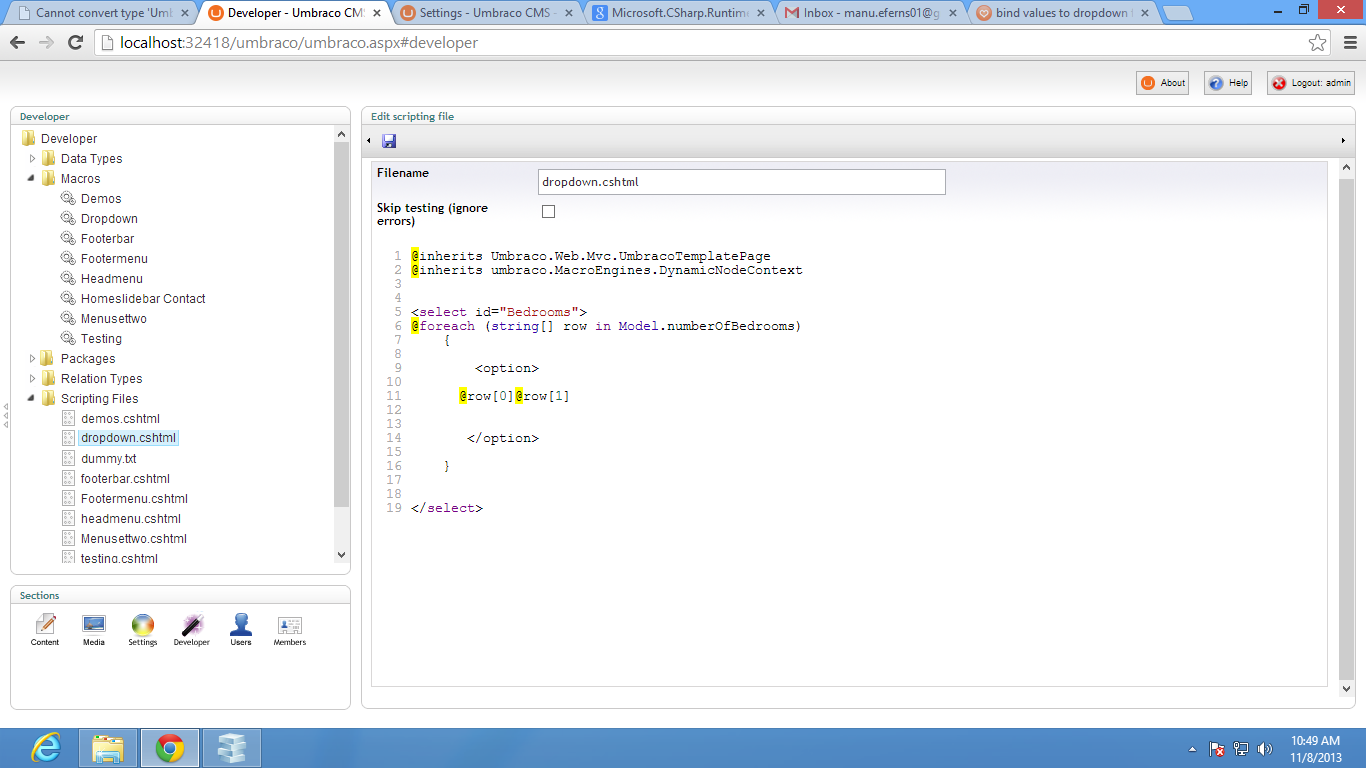Go back in browser
This screenshot has height=768, width=1366.
(x=18, y=43)
